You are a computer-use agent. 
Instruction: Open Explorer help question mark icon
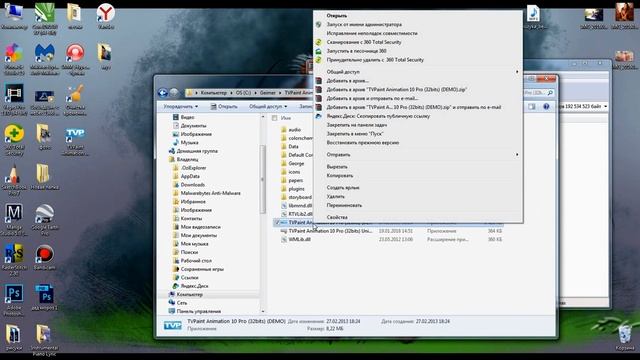click(x=546, y=107)
